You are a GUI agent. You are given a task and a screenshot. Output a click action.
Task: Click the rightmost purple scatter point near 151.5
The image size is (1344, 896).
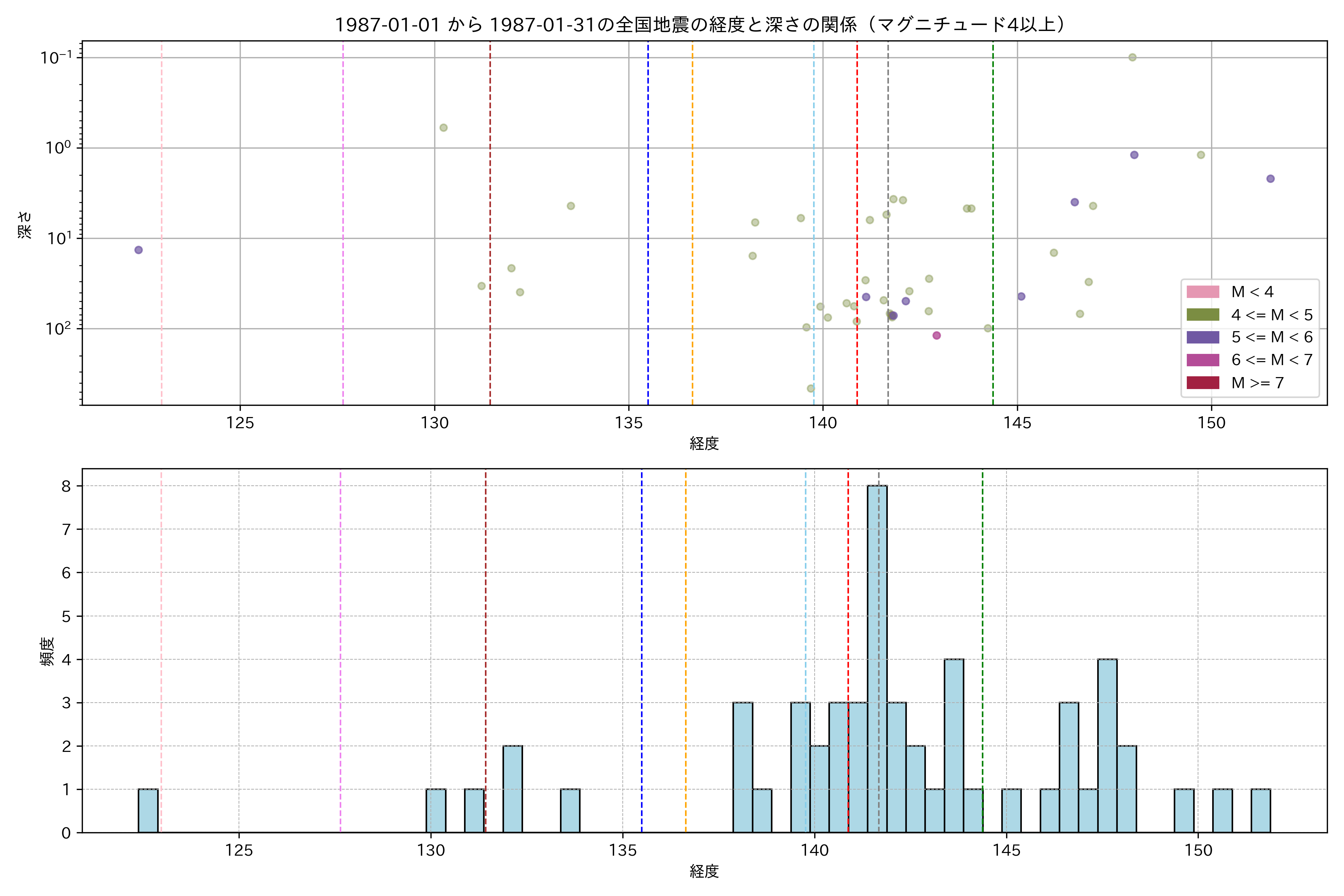[1270, 179]
